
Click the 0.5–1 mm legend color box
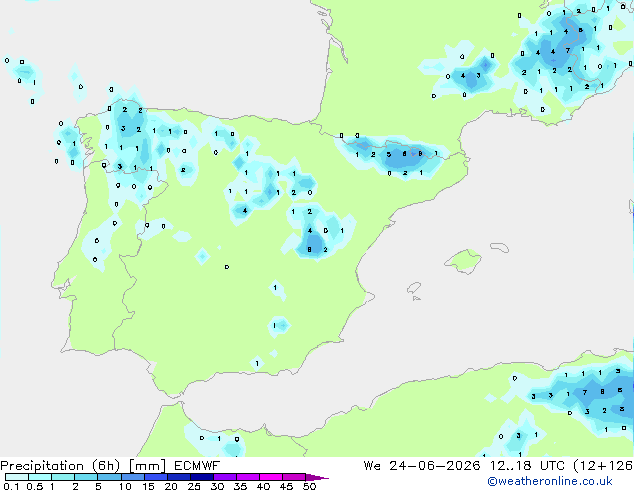[x=40, y=477]
